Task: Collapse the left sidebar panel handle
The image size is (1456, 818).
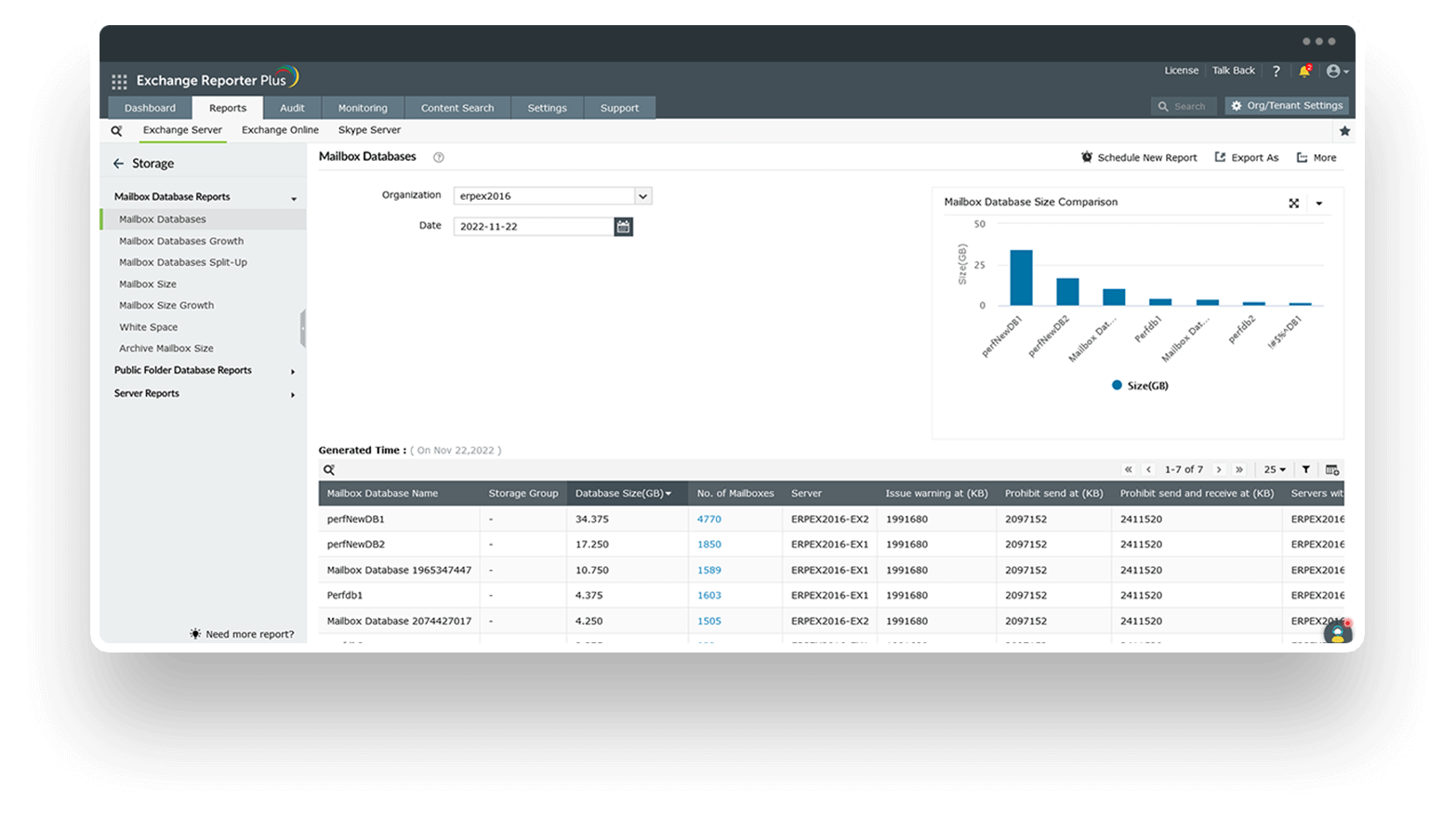Action: point(303,328)
